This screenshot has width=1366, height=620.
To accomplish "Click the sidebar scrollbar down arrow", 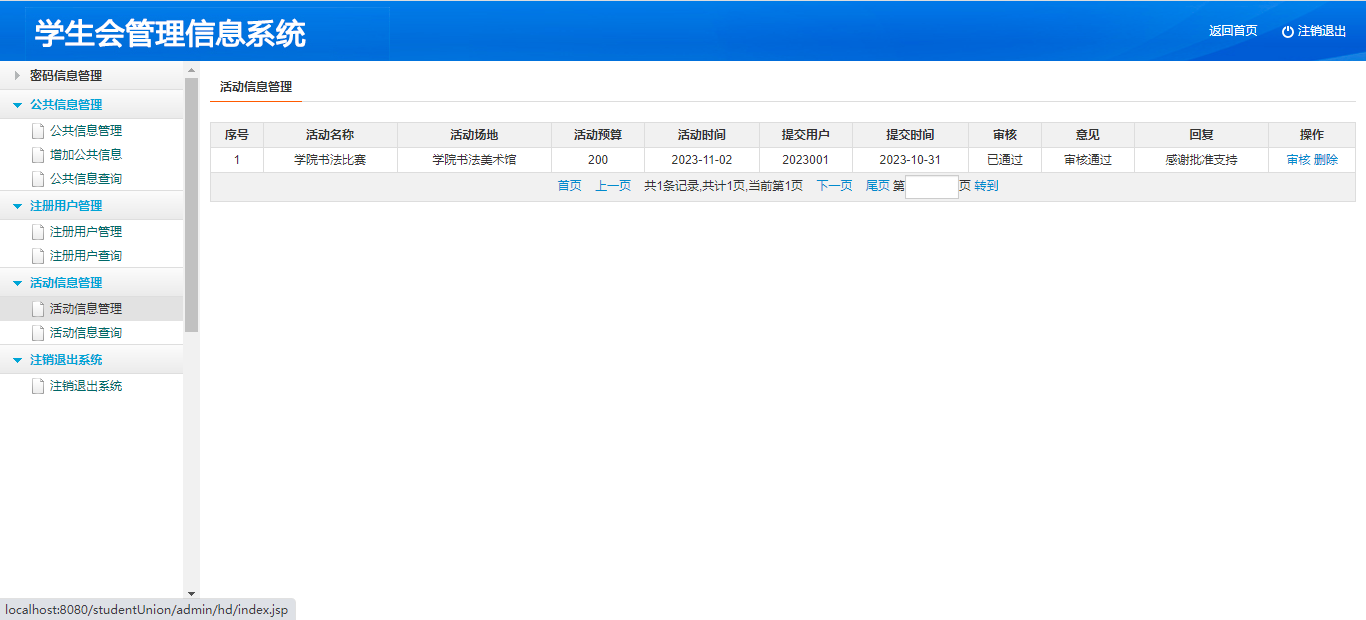I will point(191,594).
